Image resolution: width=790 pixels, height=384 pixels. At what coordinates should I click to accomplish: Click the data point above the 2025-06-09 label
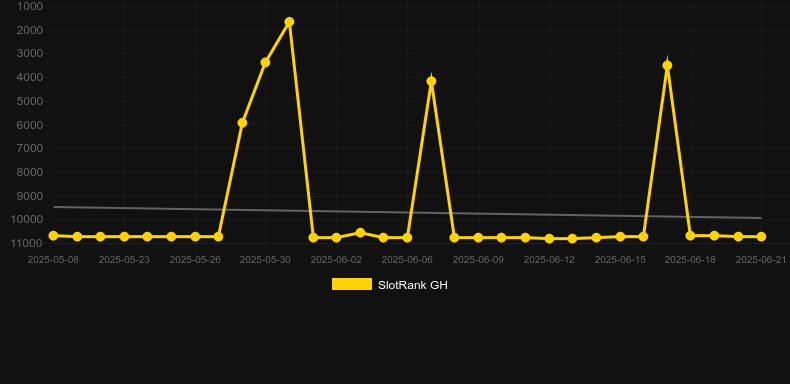[478, 238]
